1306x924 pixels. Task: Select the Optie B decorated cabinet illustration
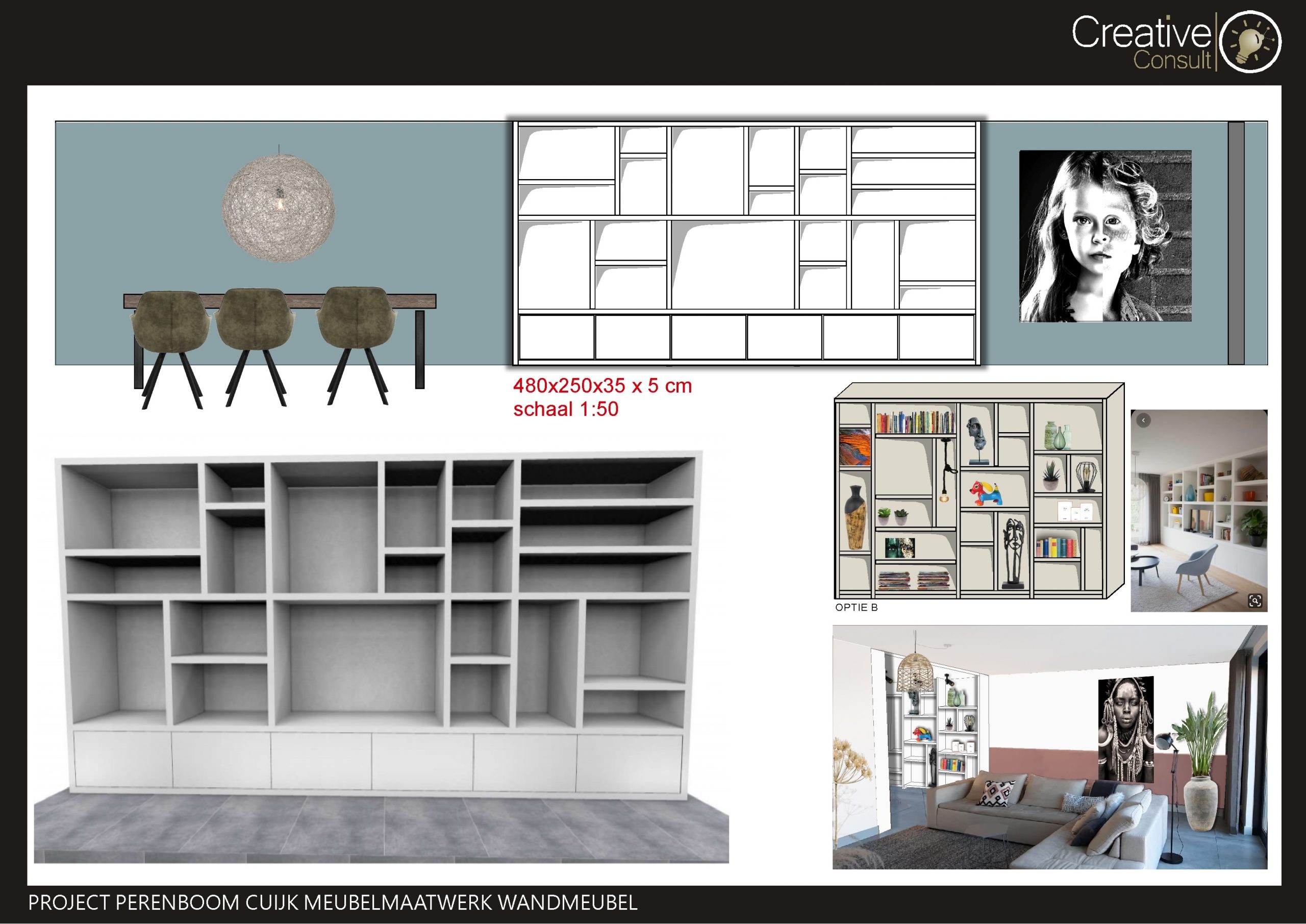(978, 491)
